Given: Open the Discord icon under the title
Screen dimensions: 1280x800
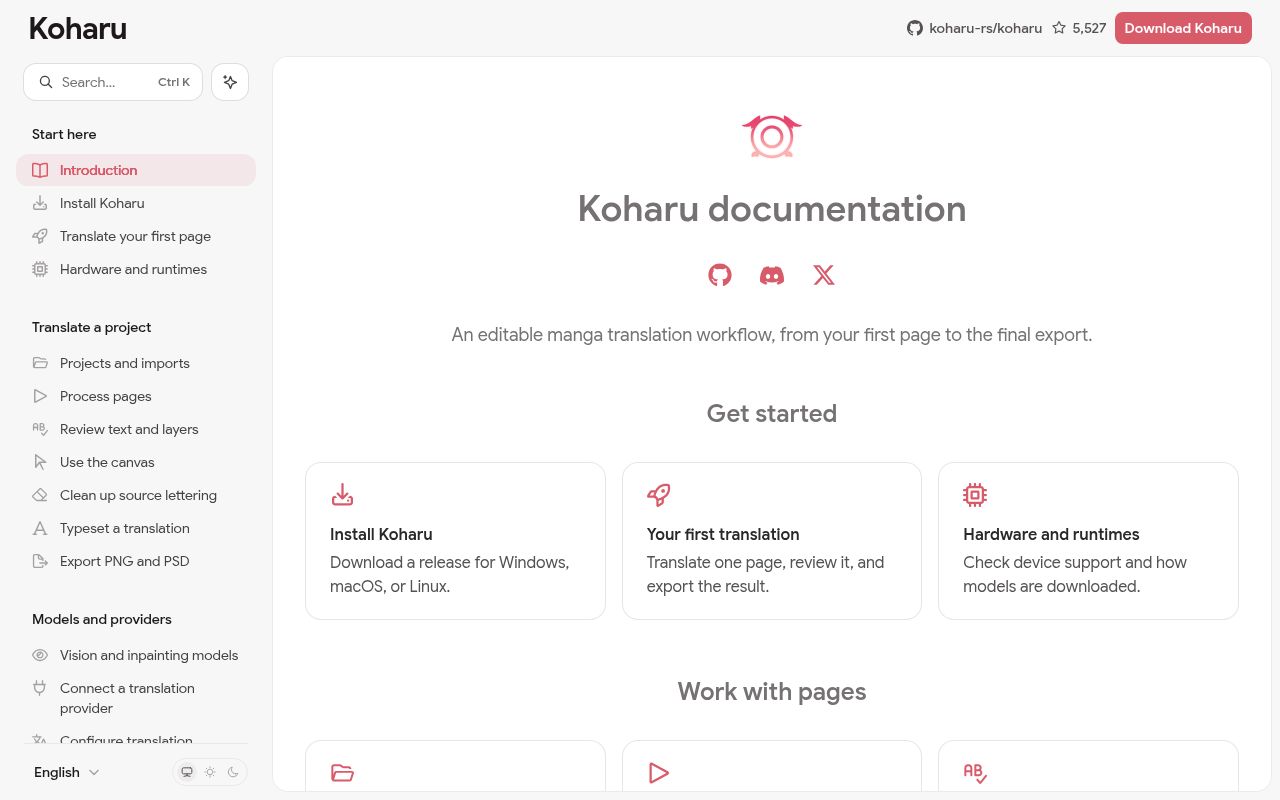Looking at the screenshot, I should [772, 275].
